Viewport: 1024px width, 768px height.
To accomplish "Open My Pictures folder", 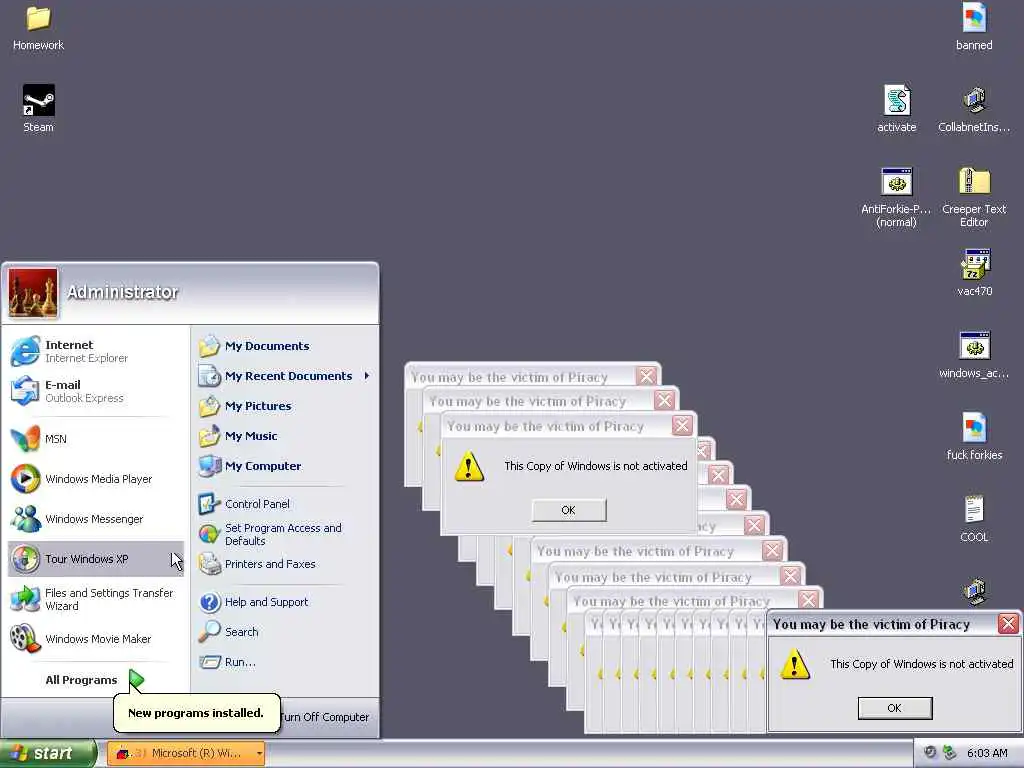I will click(285, 406).
